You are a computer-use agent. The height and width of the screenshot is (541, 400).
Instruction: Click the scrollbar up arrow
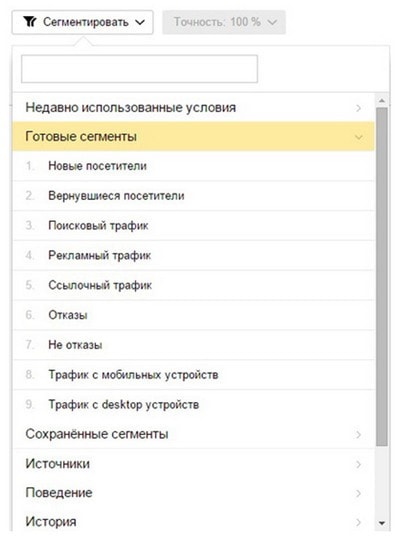(x=382, y=101)
